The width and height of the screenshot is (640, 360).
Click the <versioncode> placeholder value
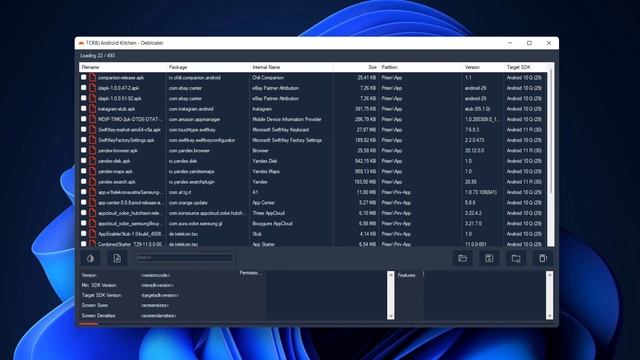[156, 275]
